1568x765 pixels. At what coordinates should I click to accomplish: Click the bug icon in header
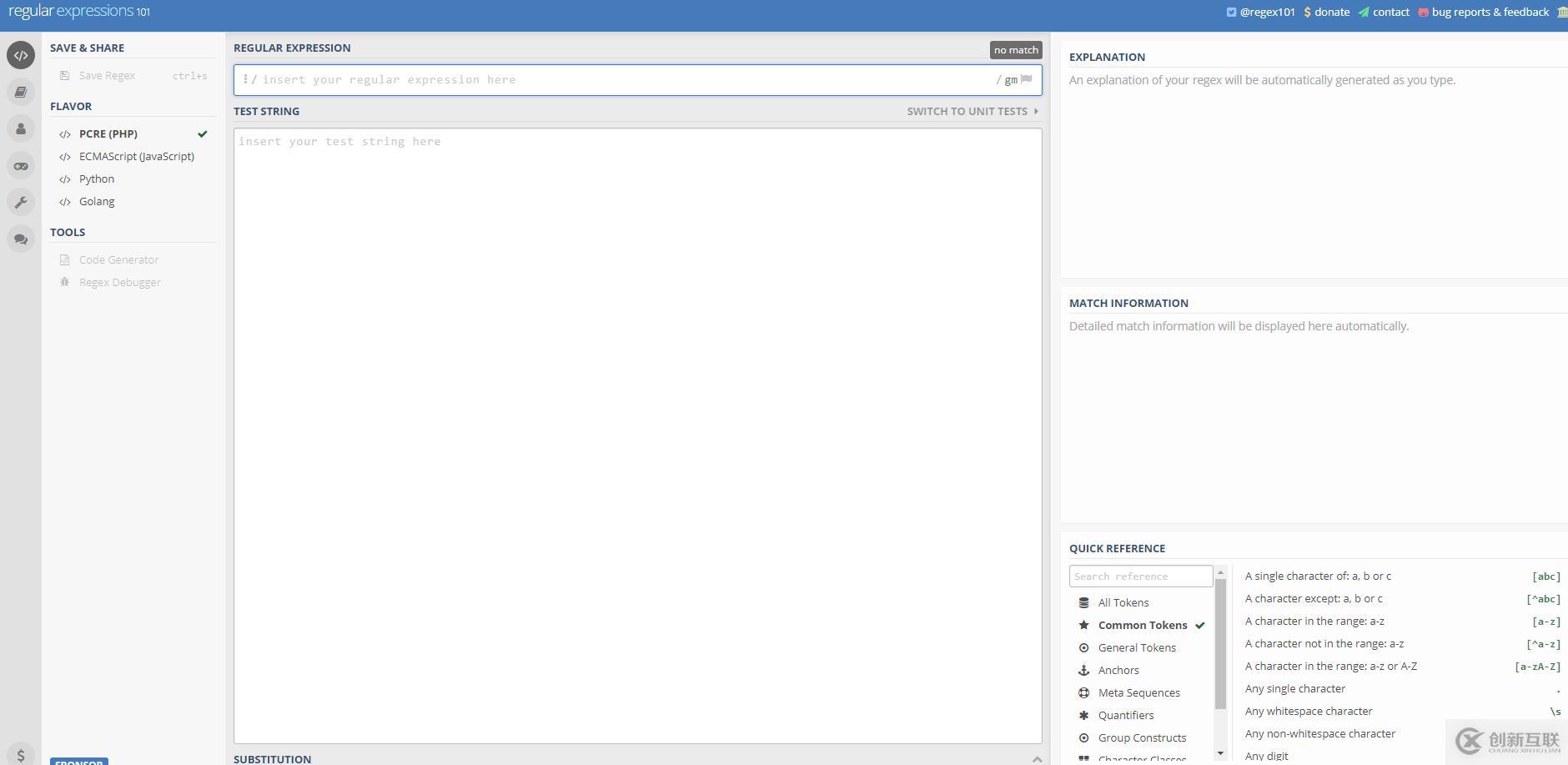pyautogui.click(x=1423, y=12)
